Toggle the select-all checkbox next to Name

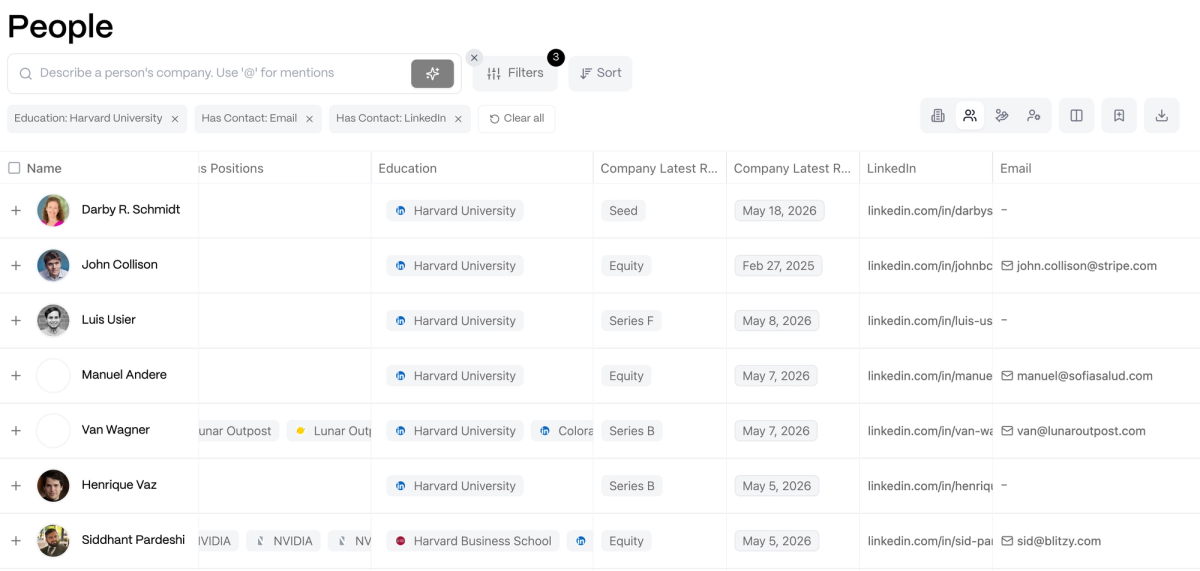pos(14,168)
